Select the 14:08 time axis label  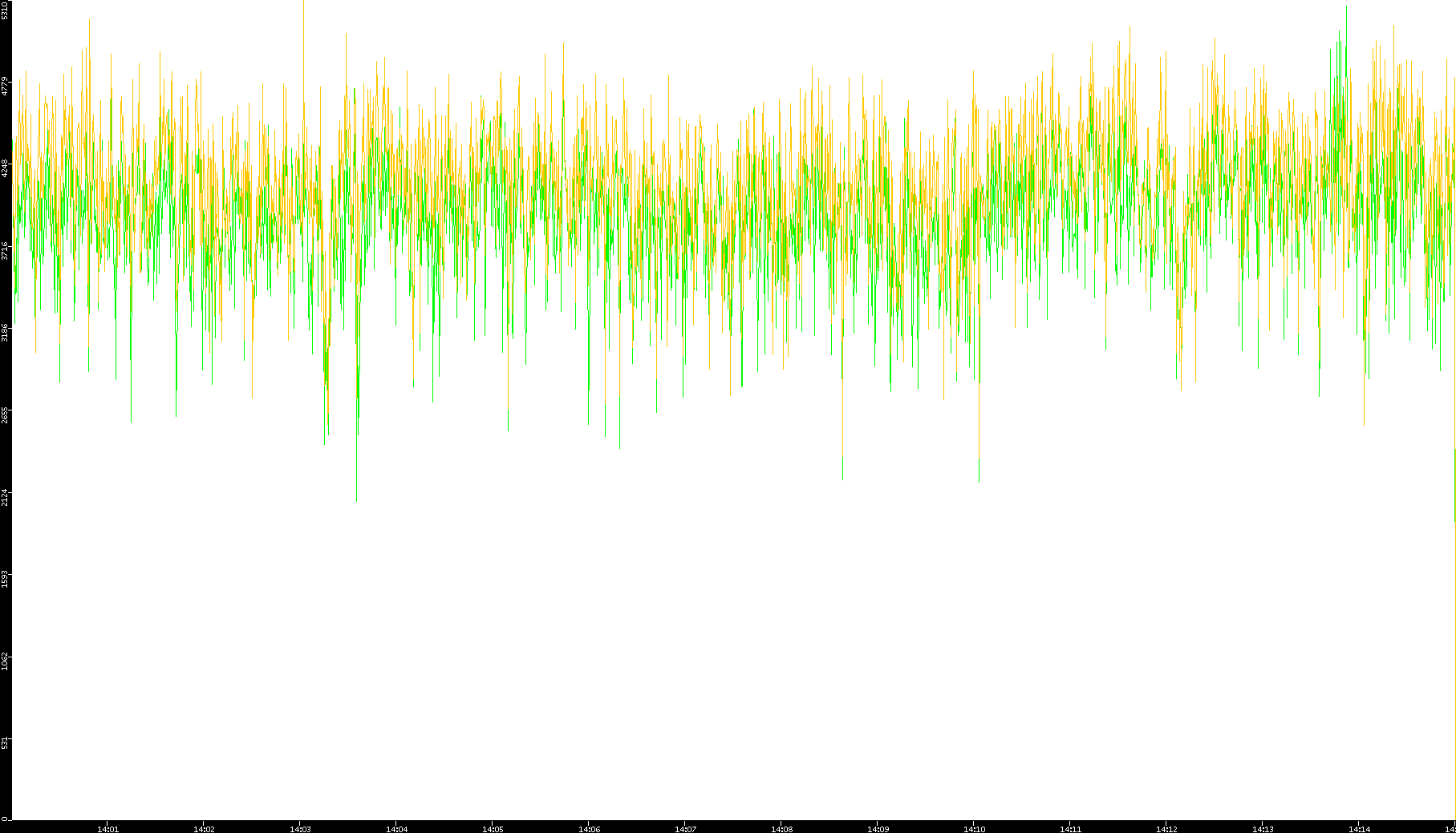click(781, 829)
